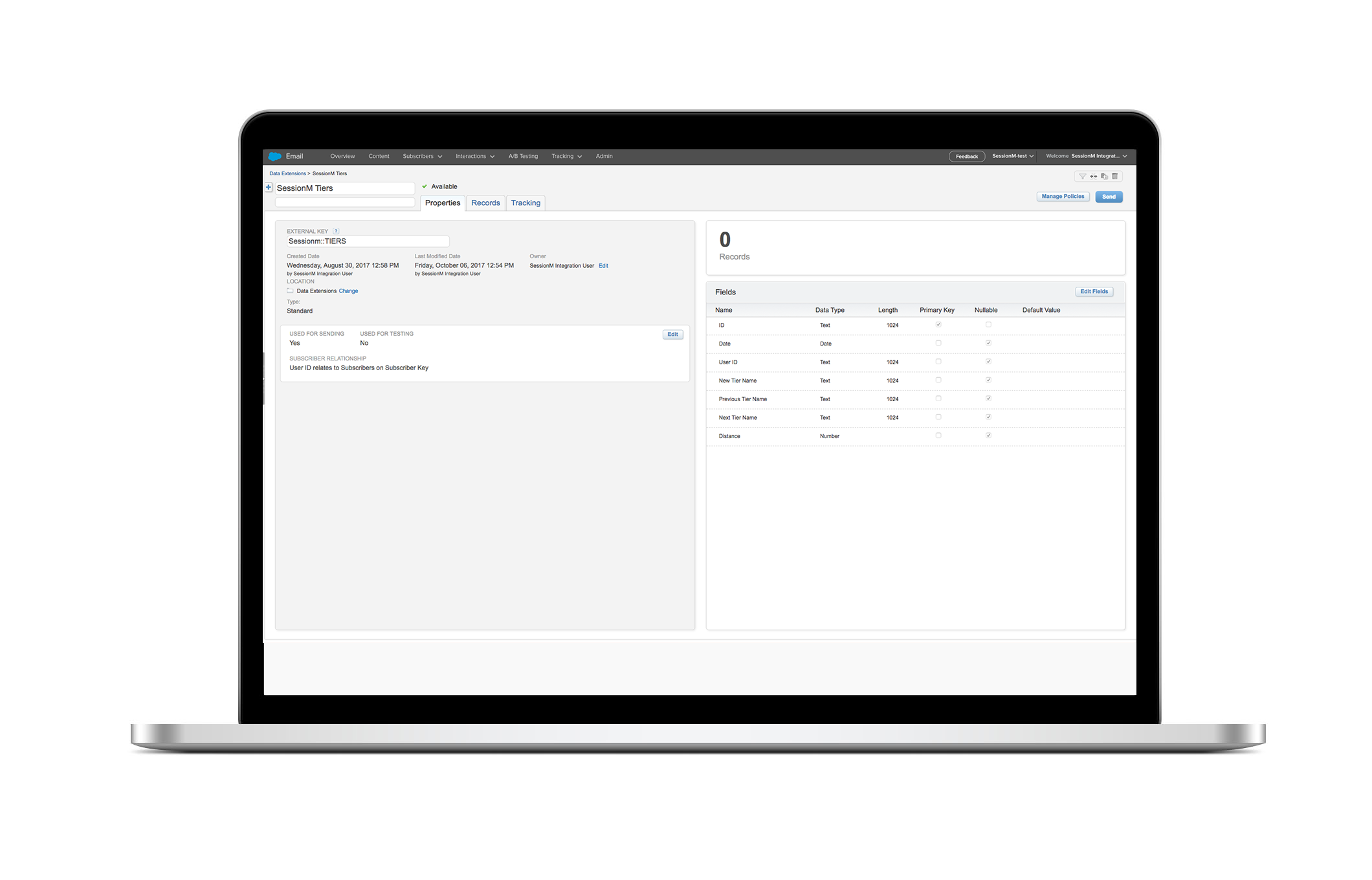
Task: Click the Email app label
Action: point(294,157)
